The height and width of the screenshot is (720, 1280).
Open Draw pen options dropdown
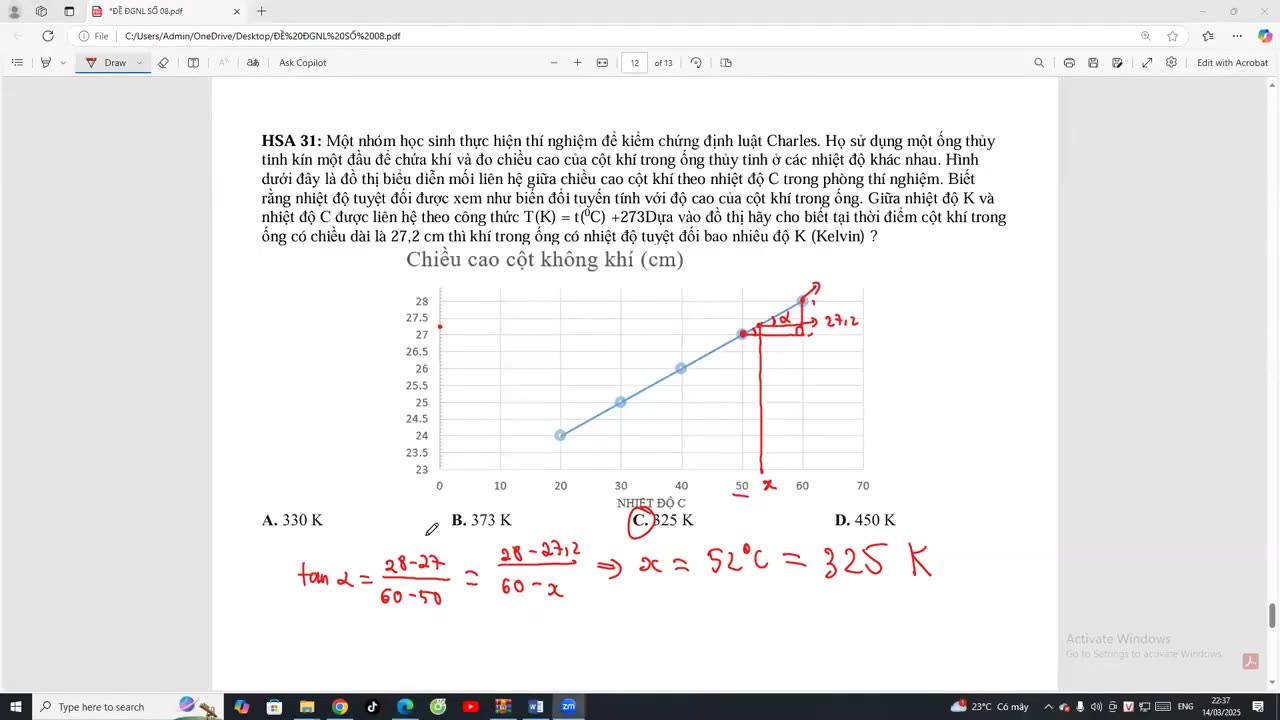139,62
